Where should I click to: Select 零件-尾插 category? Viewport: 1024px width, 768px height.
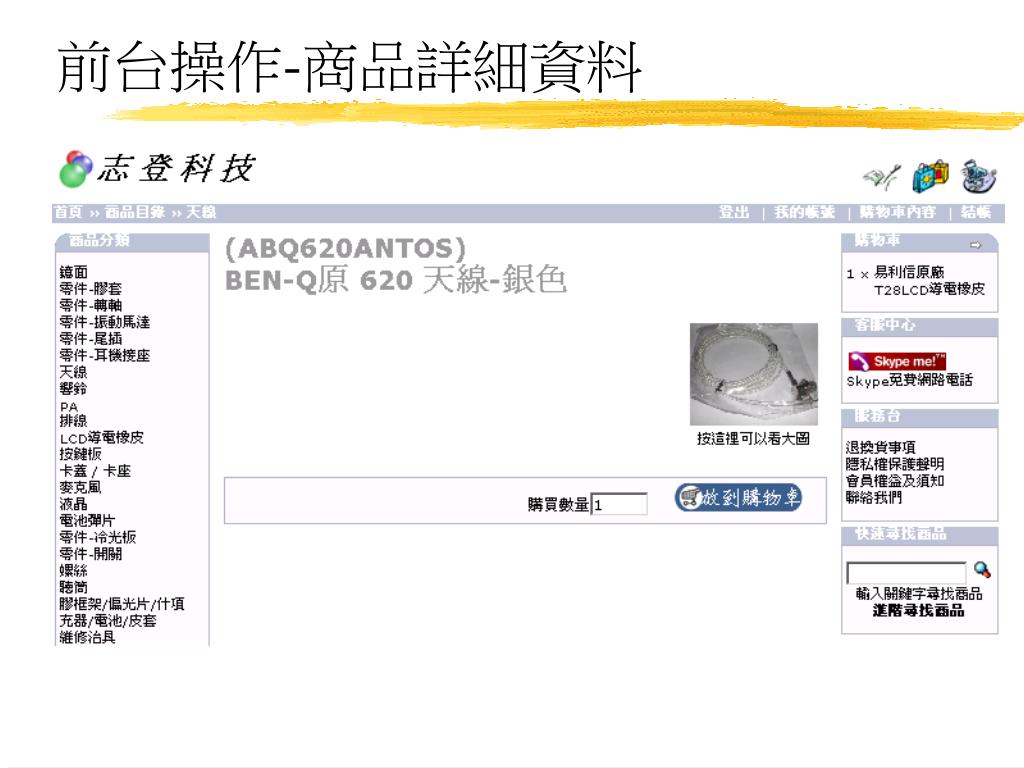(x=90, y=338)
